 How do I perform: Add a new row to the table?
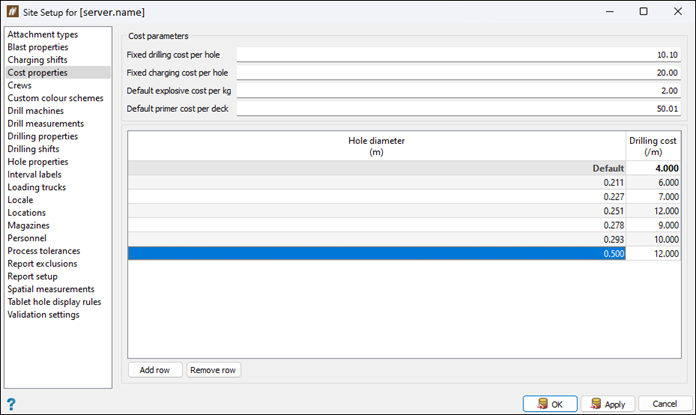(154, 370)
